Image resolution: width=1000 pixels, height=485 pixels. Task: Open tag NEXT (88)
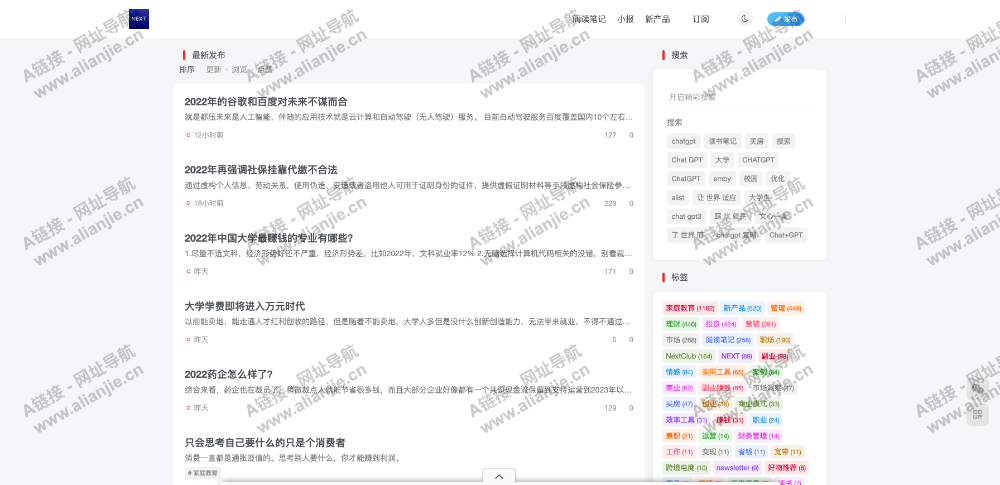click(x=736, y=356)
